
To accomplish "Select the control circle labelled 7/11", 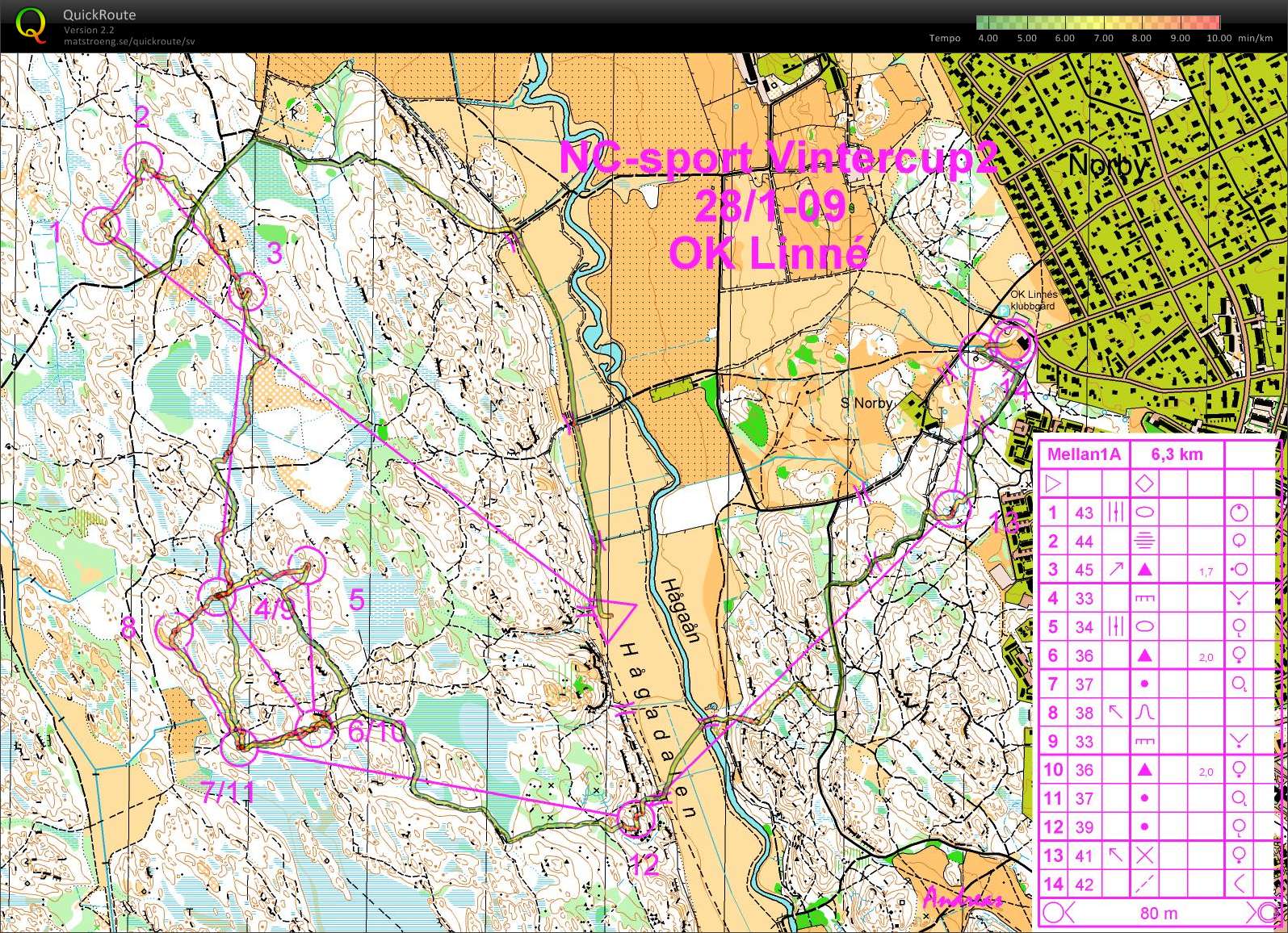I will click(x=239, y=747).
